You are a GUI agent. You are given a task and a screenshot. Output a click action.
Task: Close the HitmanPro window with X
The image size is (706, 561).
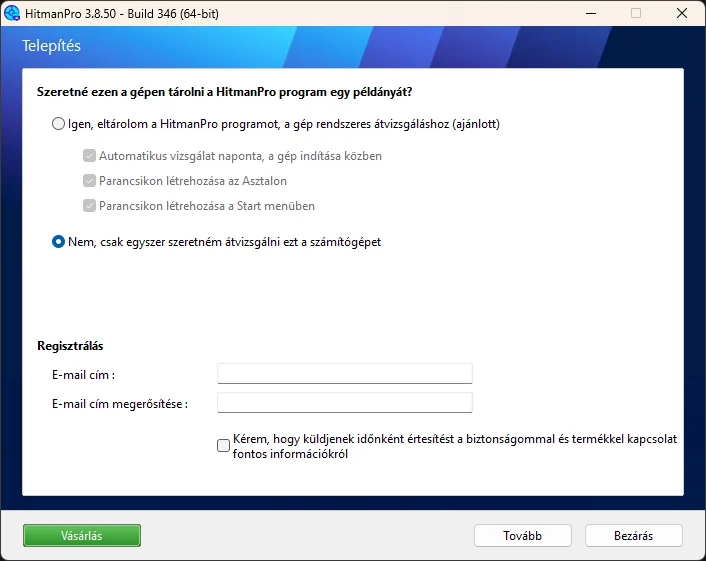(682, 14)
